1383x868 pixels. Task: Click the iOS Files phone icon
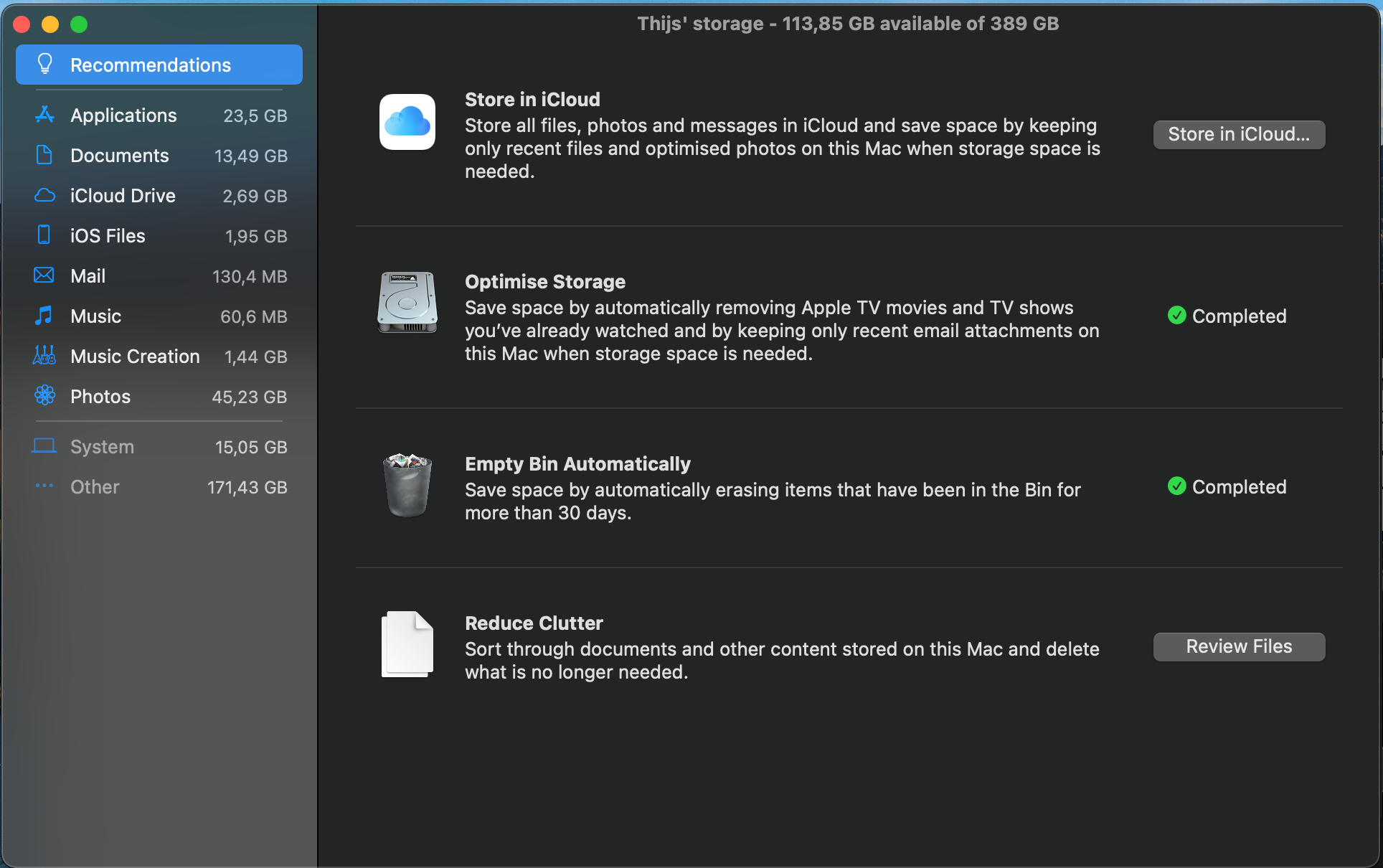(x=44, y=235)
